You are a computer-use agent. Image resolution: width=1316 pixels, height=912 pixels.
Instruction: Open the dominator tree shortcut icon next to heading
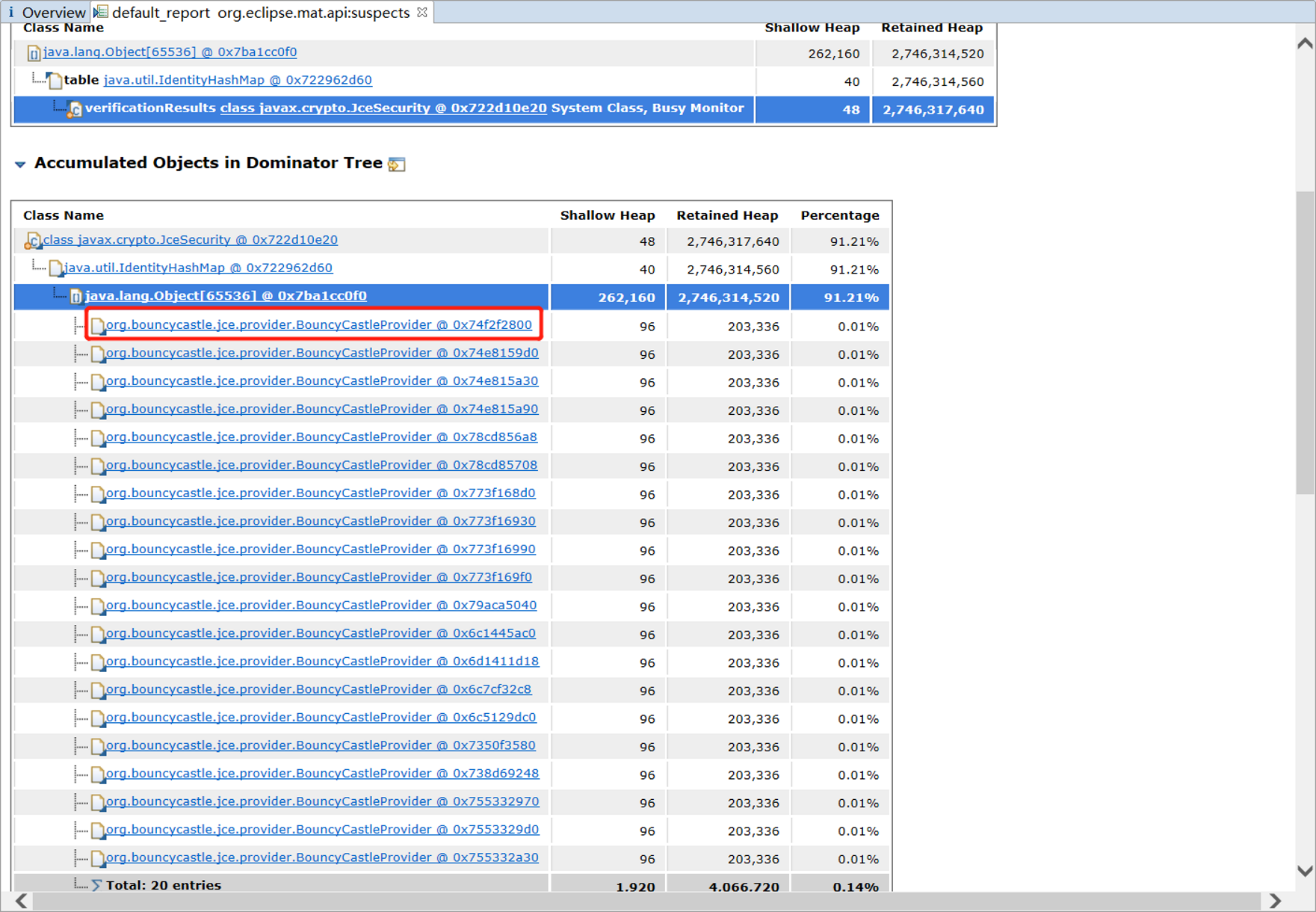(397, 163)
